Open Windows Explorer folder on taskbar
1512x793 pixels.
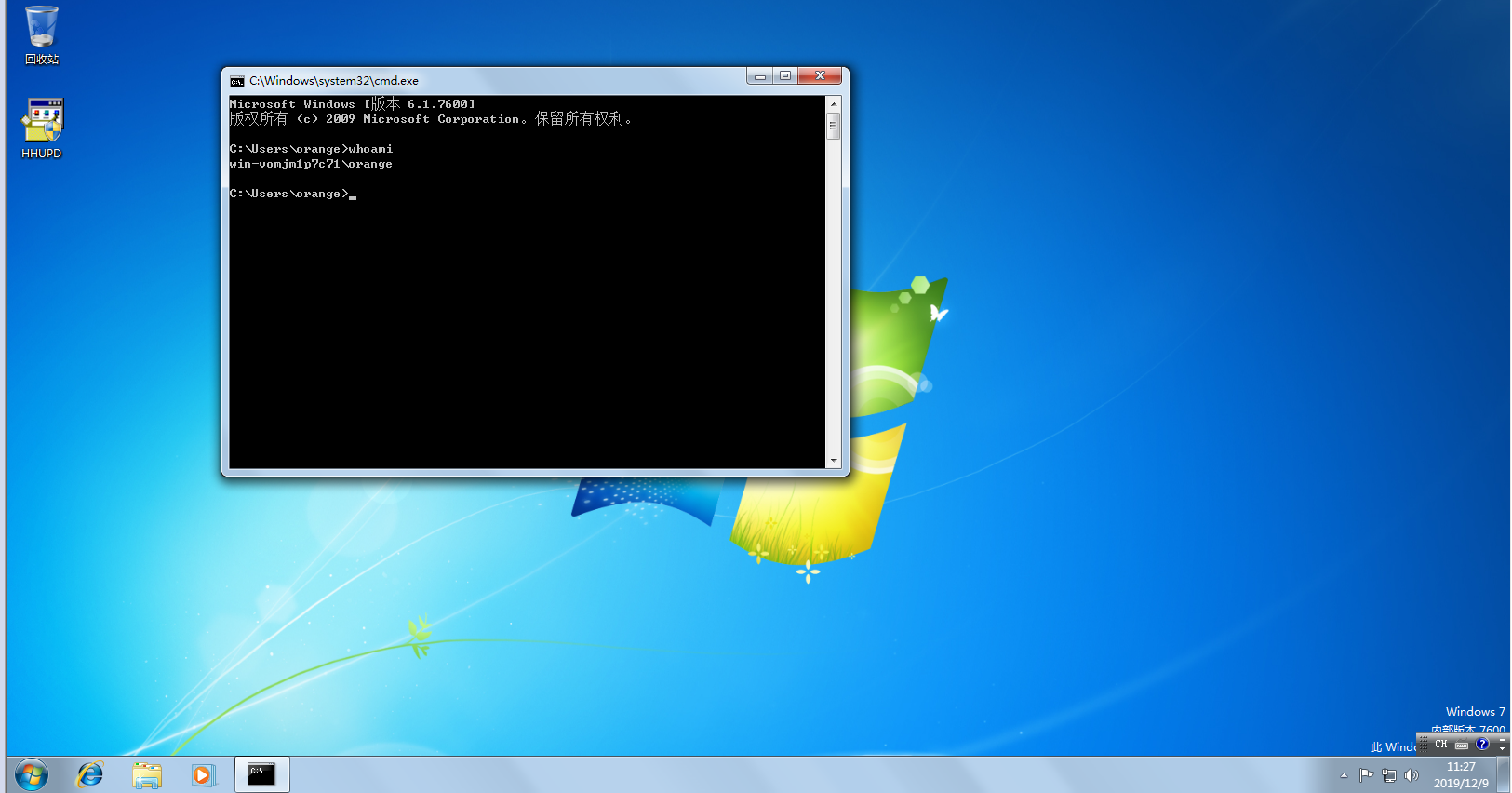pyautogui.click(x=147, y=774)
